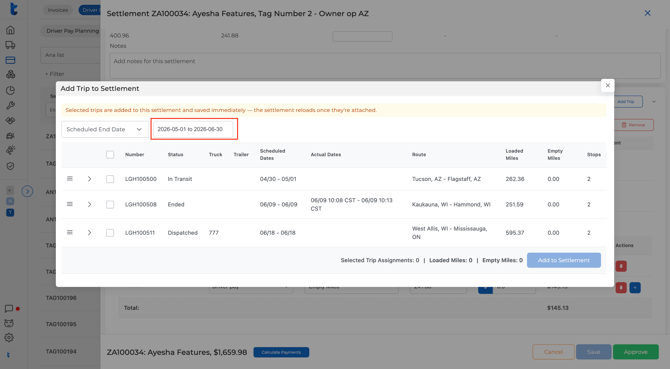Click the Ana list search field
The height and width of the screenshot is (369, 670).
[71, 55]
